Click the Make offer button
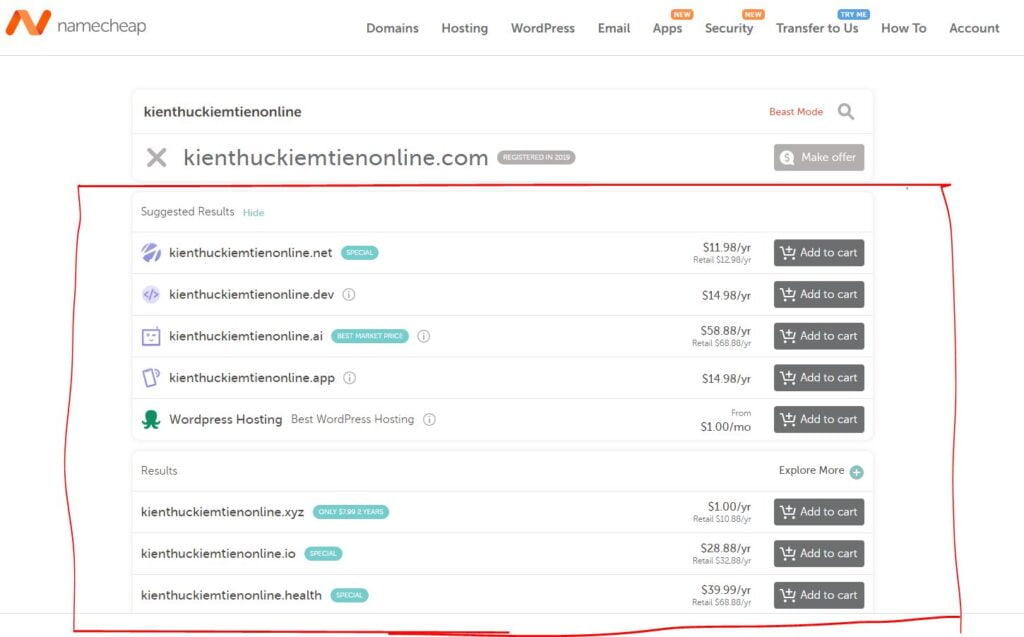1024x637 pixels. (819, 157)
